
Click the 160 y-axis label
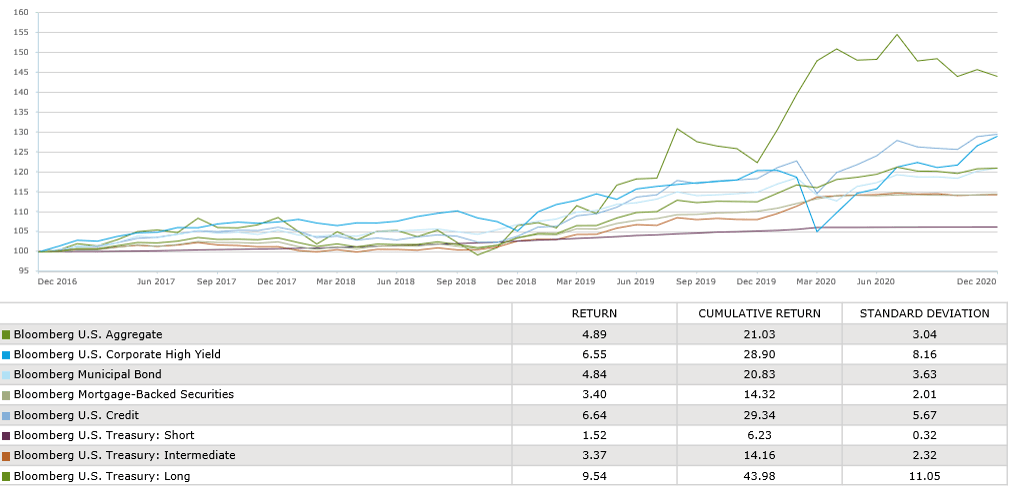coord(21,13)
